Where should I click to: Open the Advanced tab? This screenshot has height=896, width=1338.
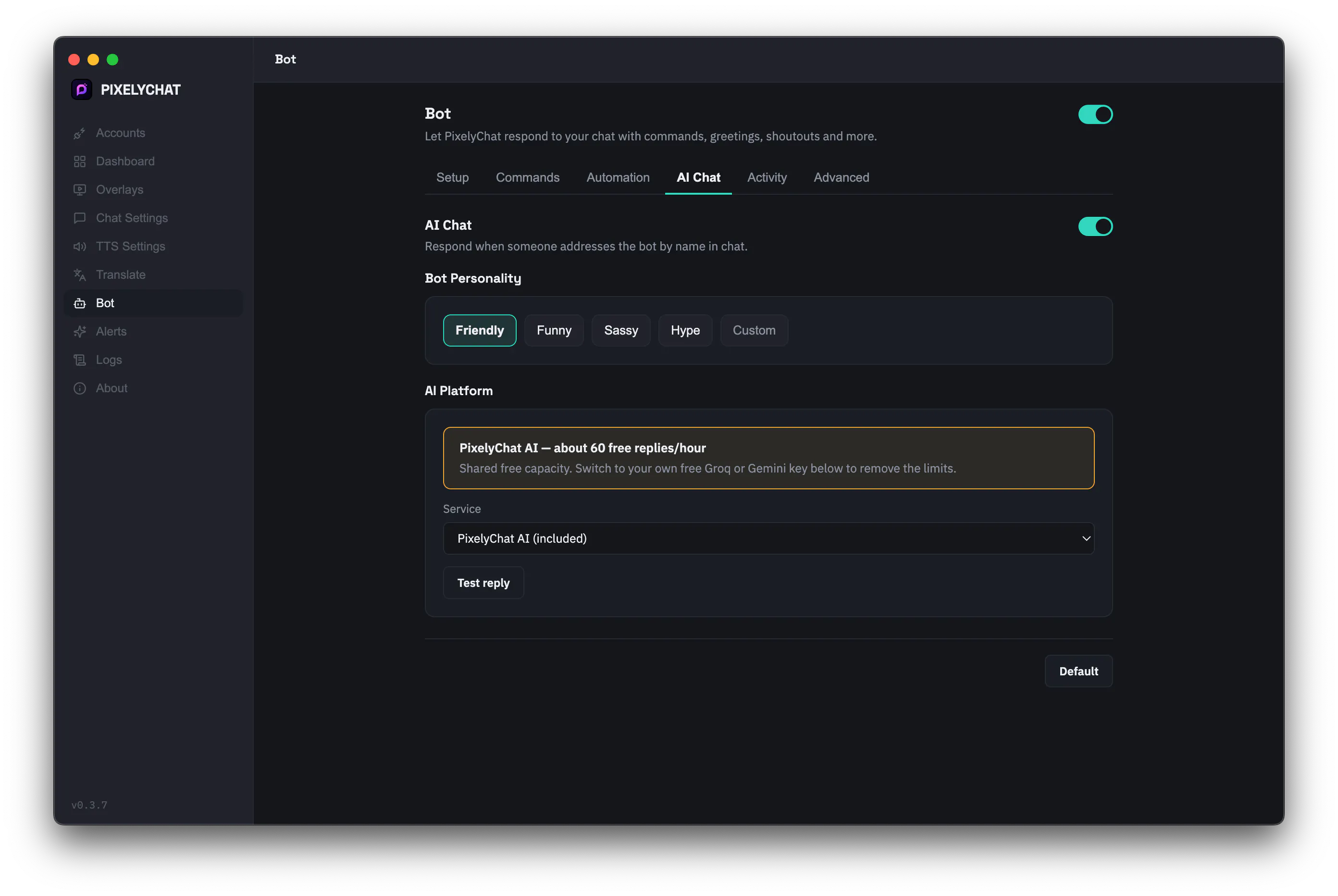[841, 178]
